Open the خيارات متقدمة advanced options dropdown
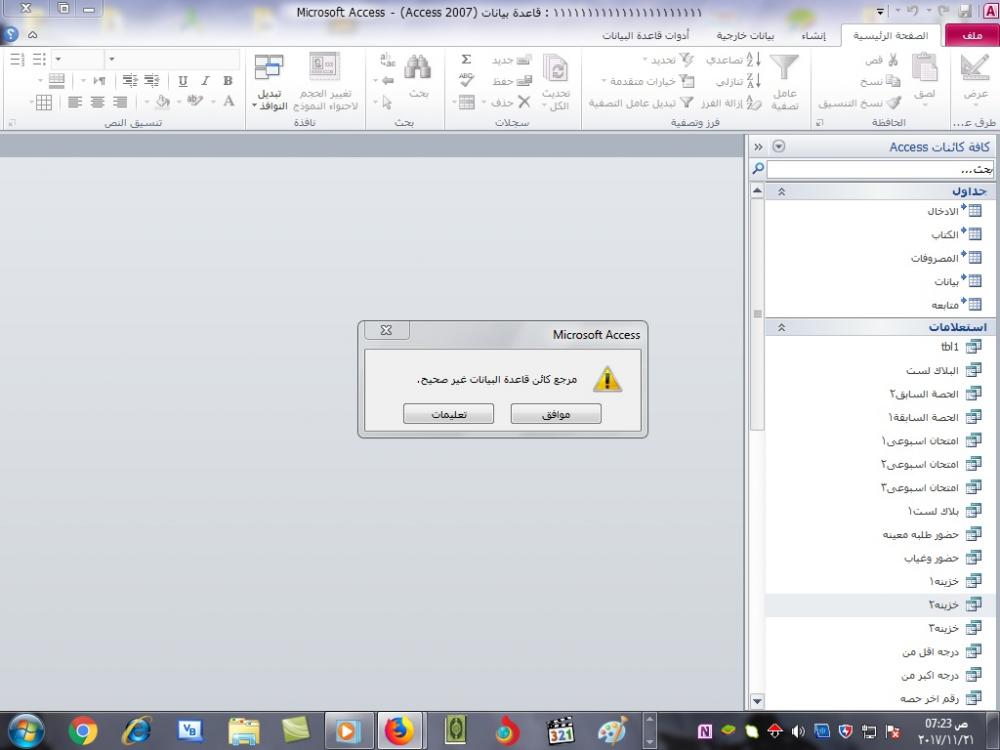The height and width of the screenshot is (750, 1000). point(649,81)
